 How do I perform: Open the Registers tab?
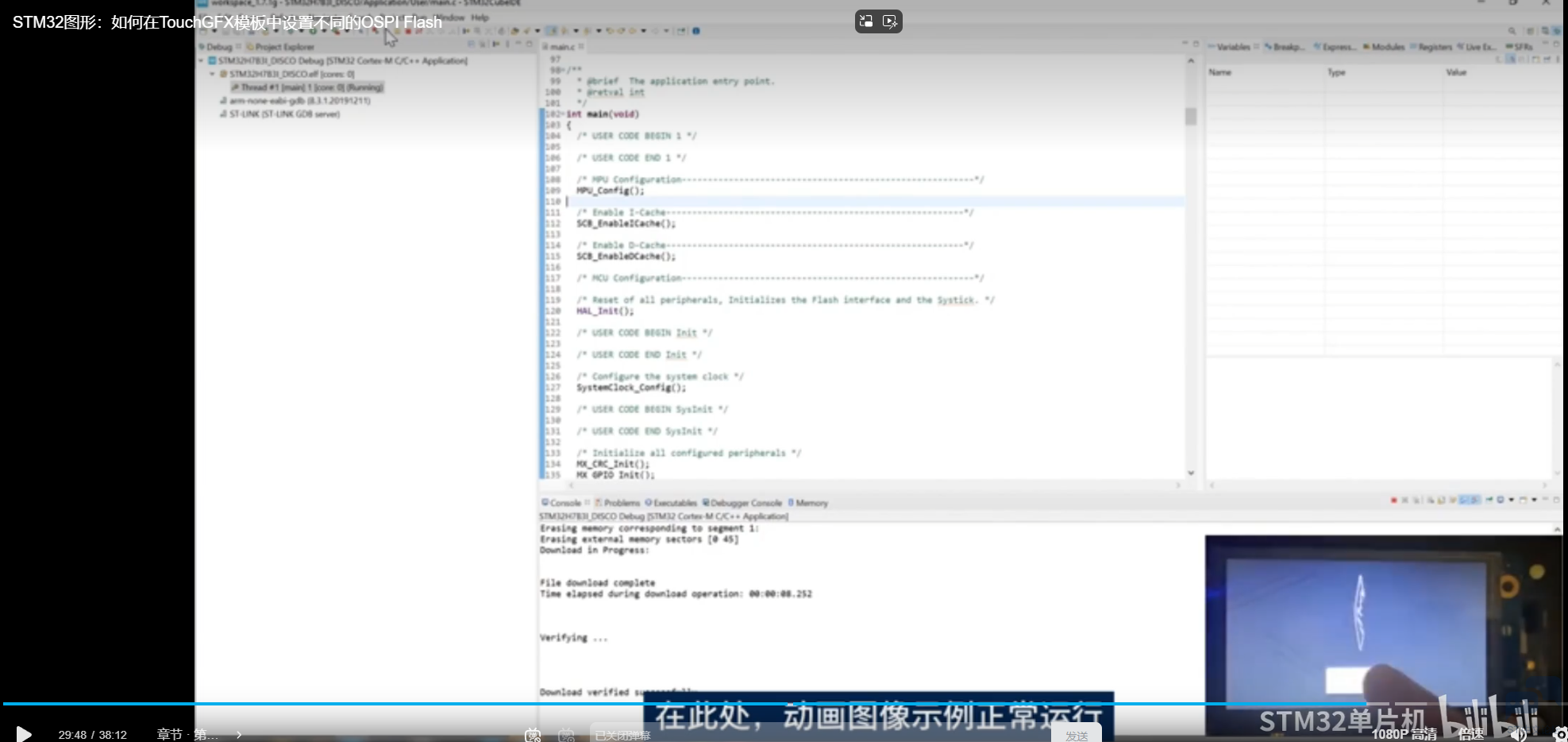[x=1431, y=47]
